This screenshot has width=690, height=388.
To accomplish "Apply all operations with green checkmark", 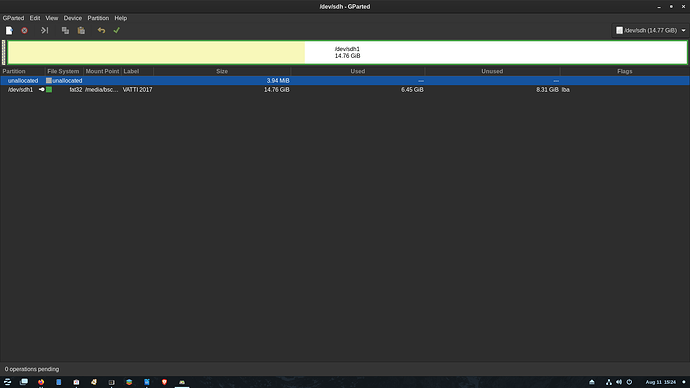I will 117,30.
